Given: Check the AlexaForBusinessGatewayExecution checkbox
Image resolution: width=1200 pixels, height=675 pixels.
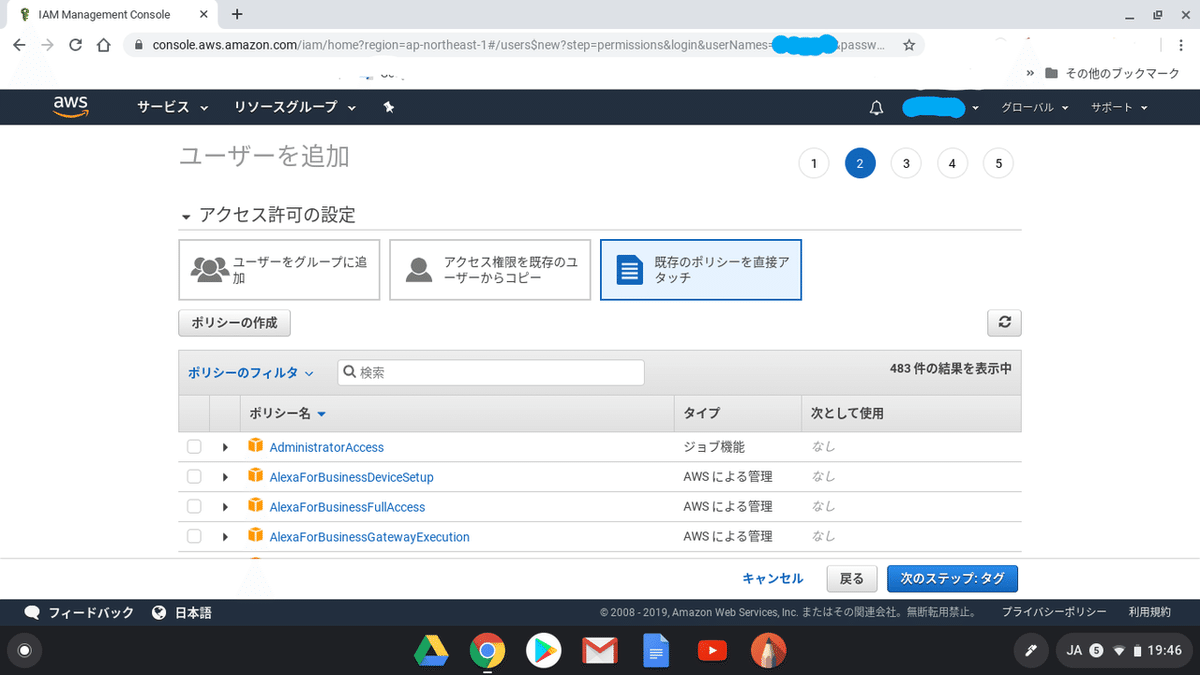Looking at the screenshot, I should click(194, 537).
